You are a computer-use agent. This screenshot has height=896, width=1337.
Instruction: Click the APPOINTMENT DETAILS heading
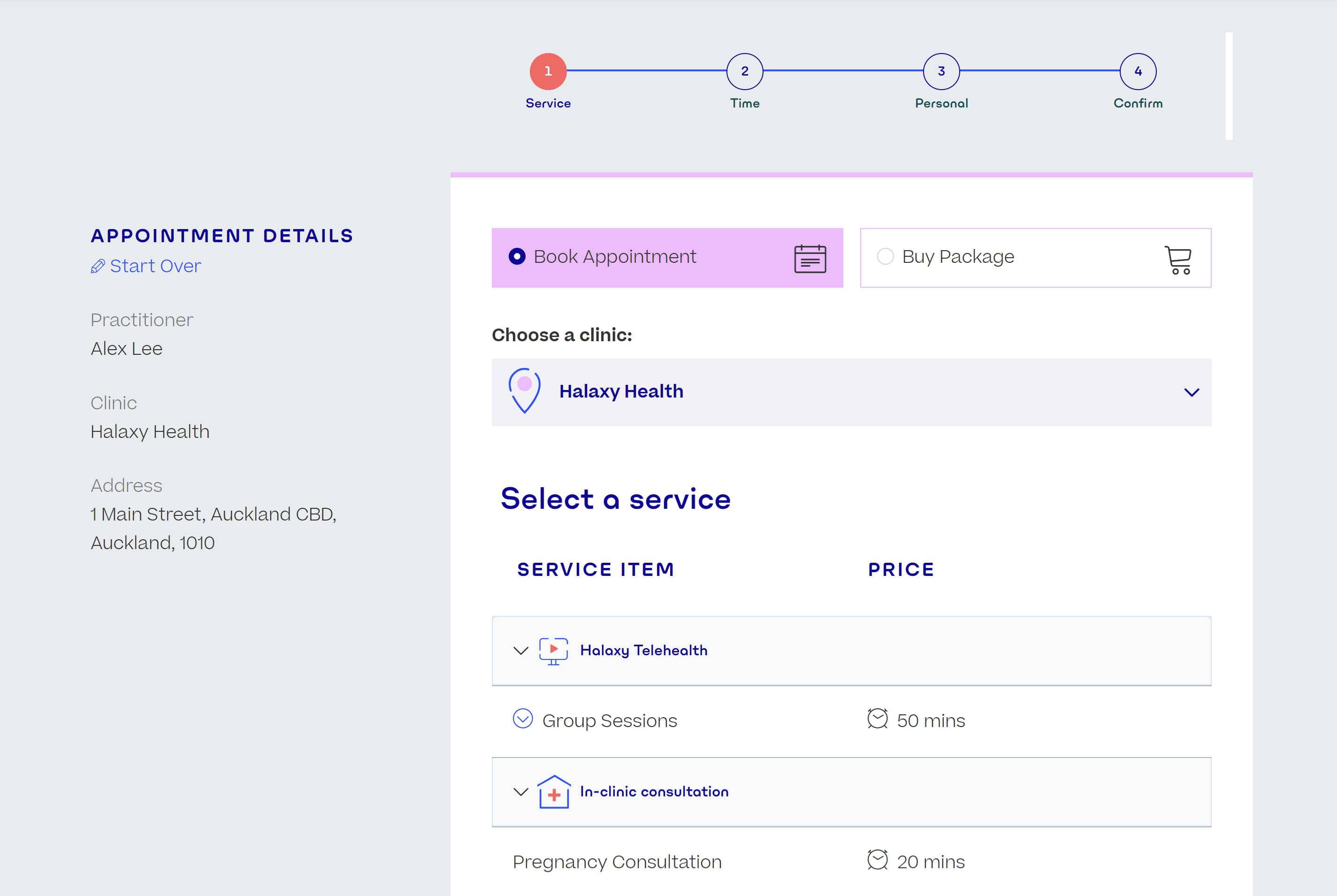tap(222, 236)
